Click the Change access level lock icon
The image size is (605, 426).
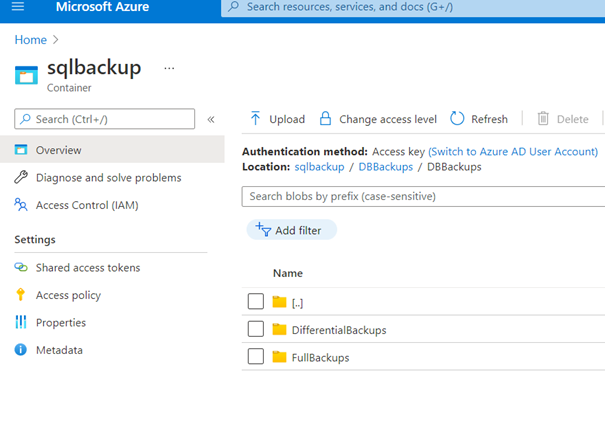(x=325, y=118)
